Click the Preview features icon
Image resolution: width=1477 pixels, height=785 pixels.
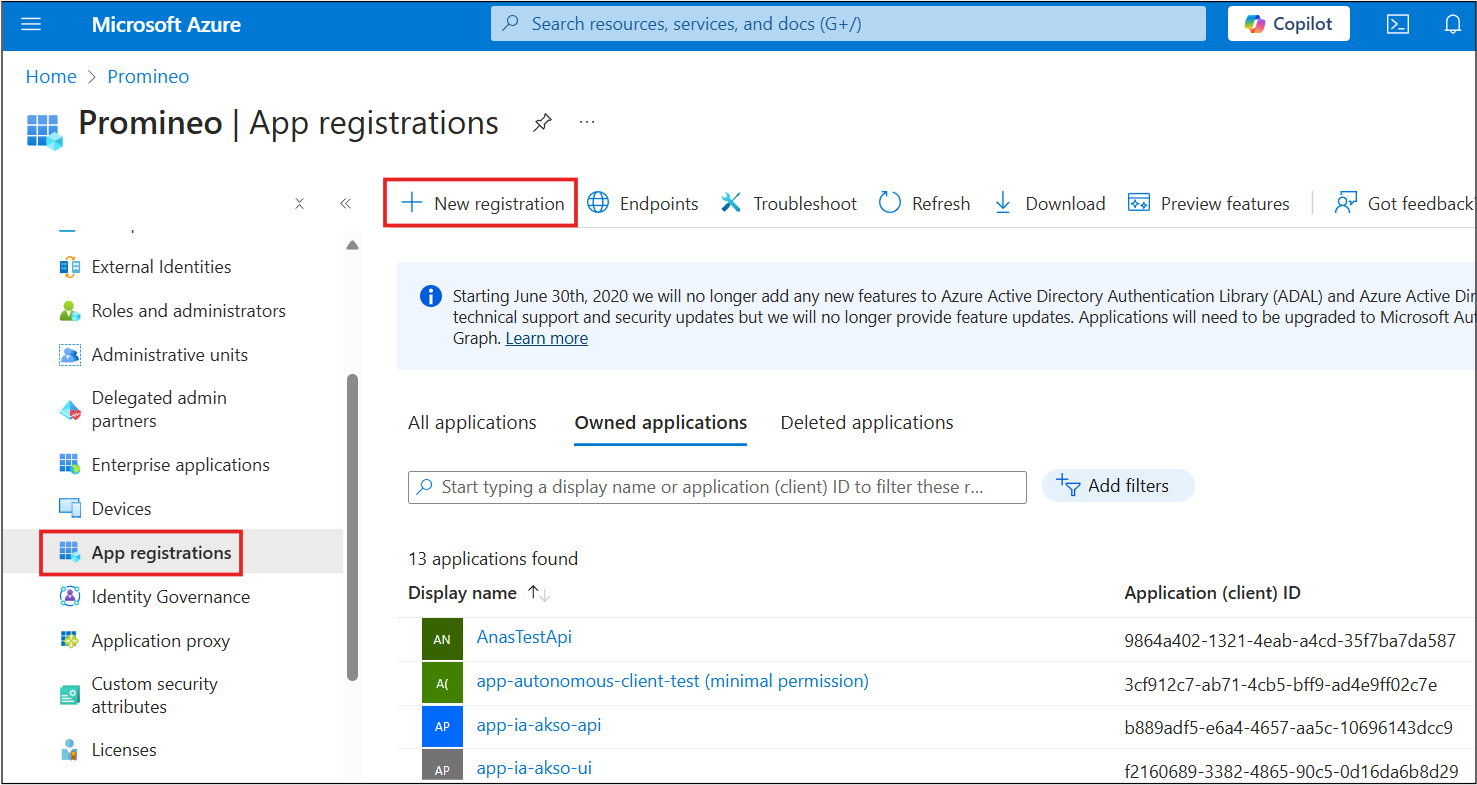[1139, 203]
